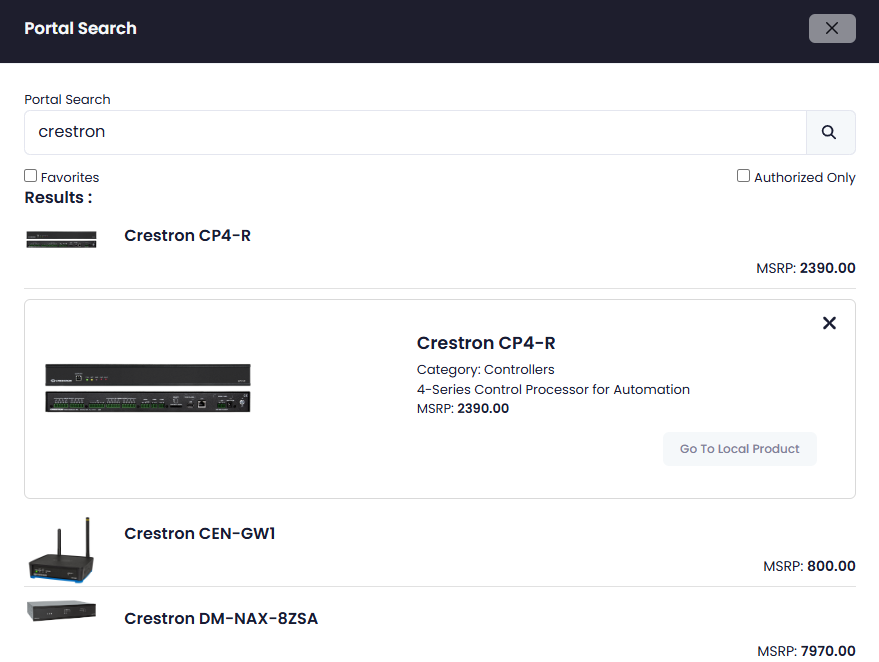Screen dimensions: 879x662
Task: Click the Results heading
Action: tap(58, 197)
